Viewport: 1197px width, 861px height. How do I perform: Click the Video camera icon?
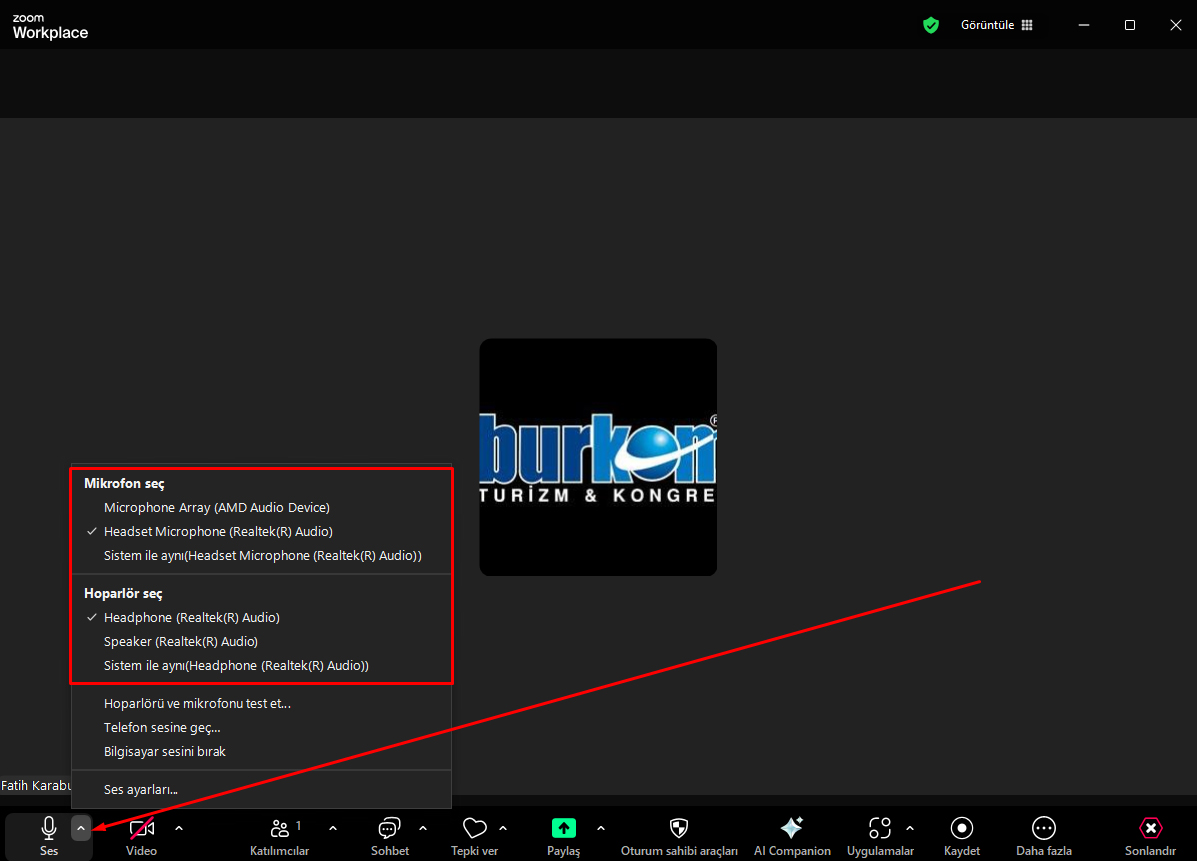click(x=141, y=829)
